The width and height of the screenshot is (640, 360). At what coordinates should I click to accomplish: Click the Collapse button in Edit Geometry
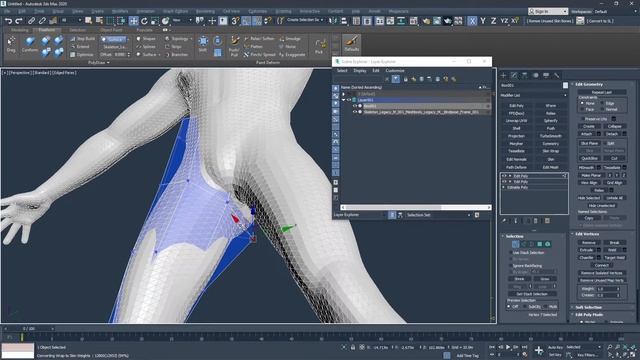point(614,127)
